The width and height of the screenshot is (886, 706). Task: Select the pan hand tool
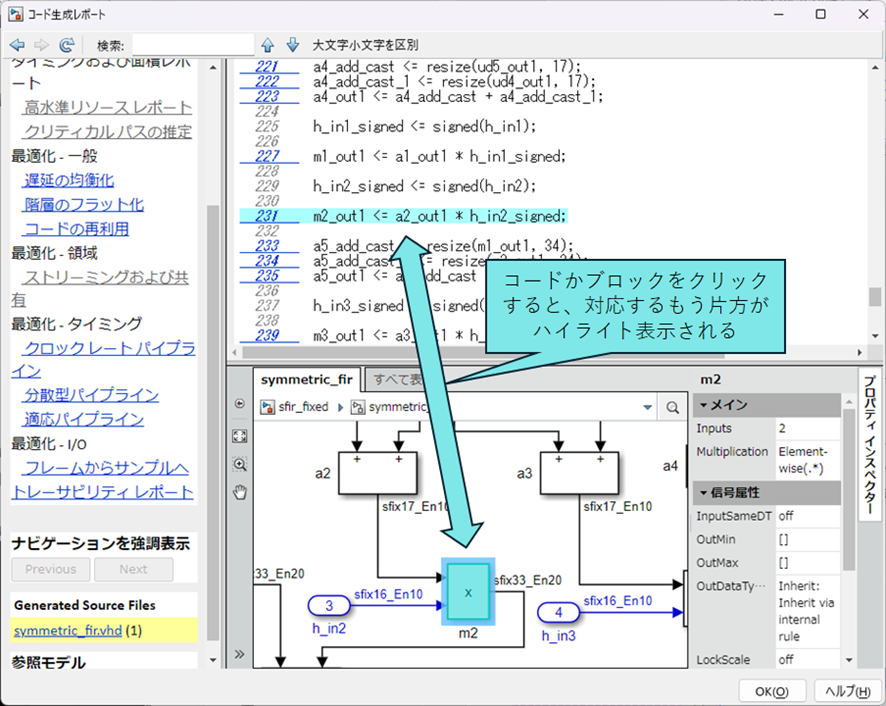(239, 491)
